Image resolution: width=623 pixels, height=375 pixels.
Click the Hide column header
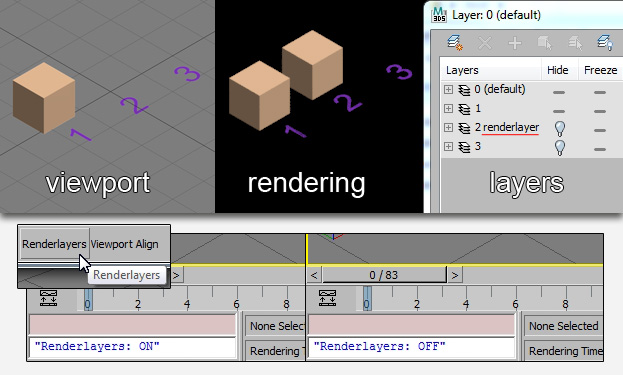tap(557, 70)
